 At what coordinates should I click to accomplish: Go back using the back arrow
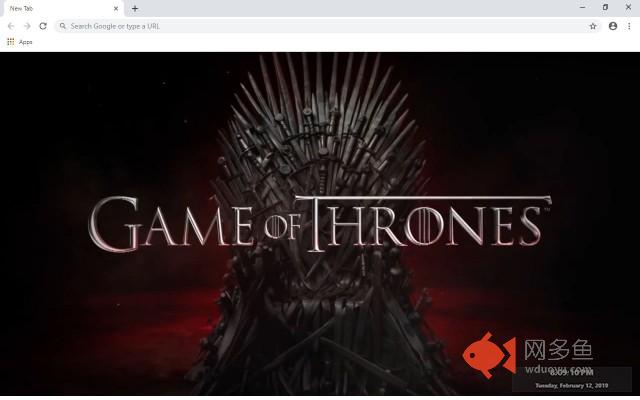click(11, 26)
